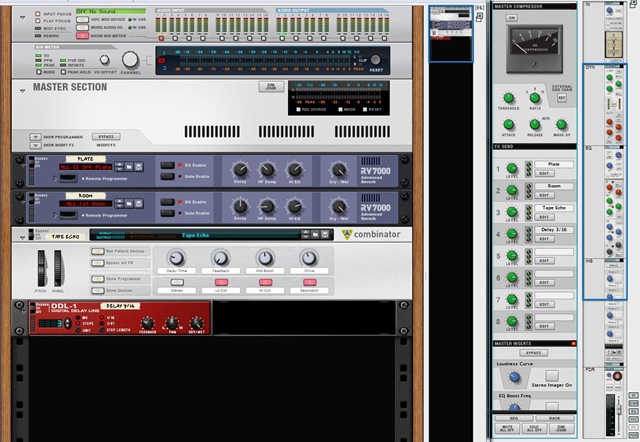Viewport: 640px width, 442px height.
Task: Click the DDL-1 Feedback knob
Action: pos(147,323)
